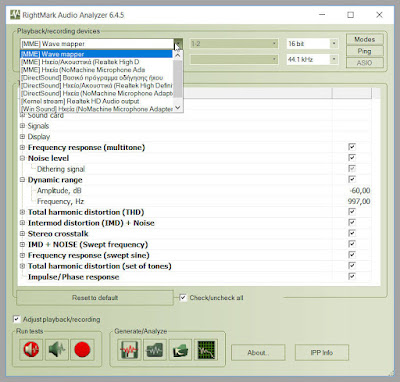The image size is (400, 382).
Task: Toggle the Dithering signal checkbox
Action: pos(352,168)
